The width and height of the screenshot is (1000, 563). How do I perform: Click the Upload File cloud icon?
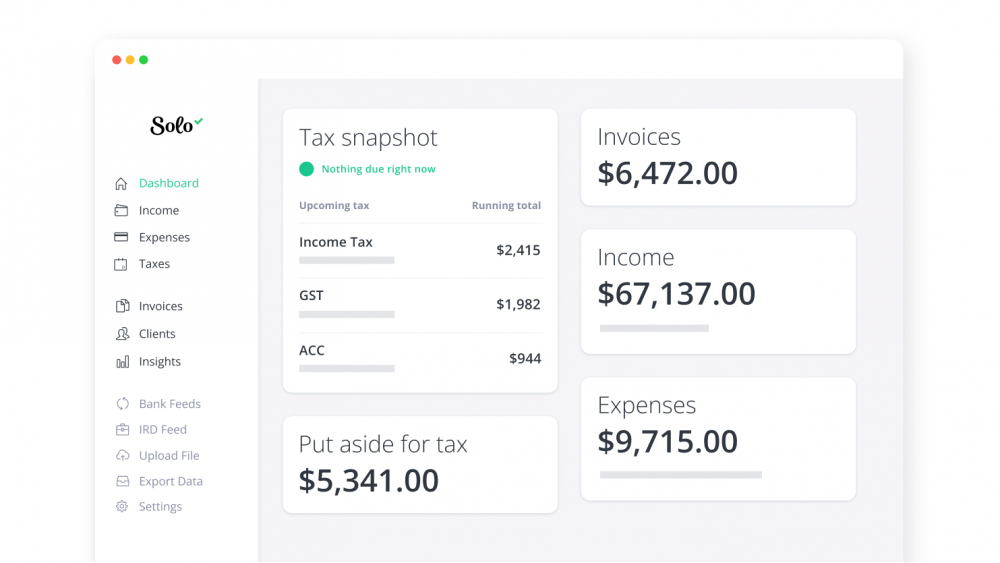[x=122, y=455]
